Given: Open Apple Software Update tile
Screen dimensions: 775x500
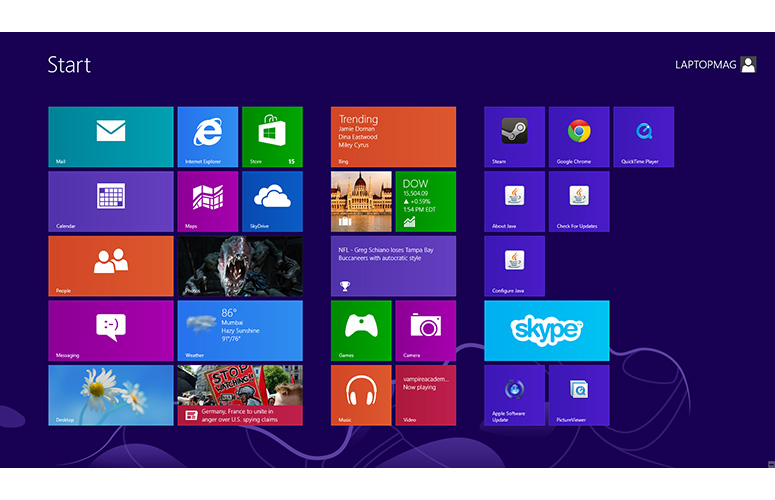Looking at the screenshot, I should [x=515, y=395].
